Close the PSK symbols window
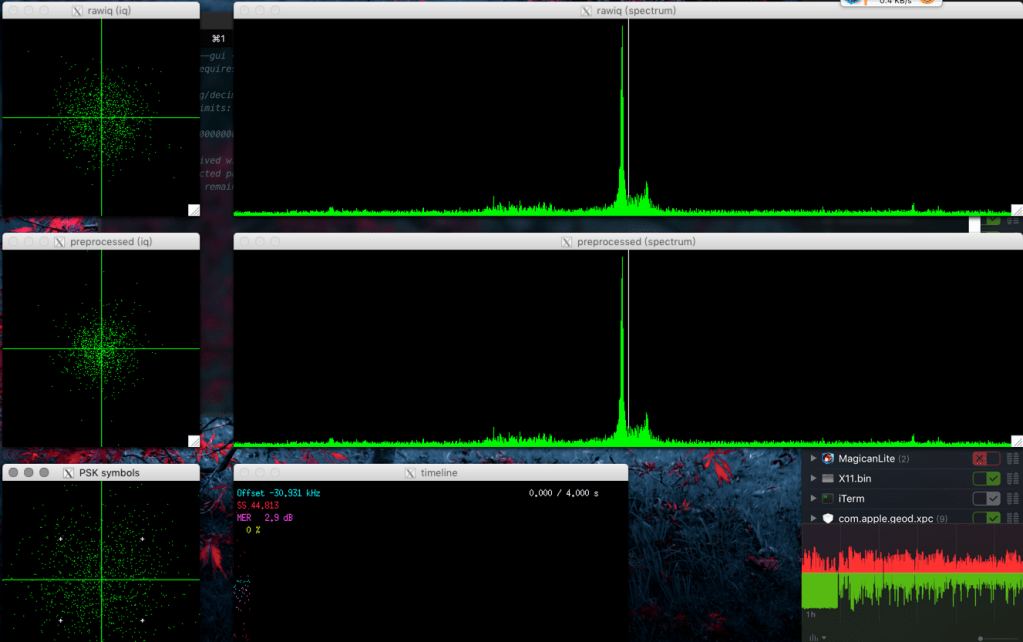Viewport: 1023px width, 642px height. click(13, 473)
